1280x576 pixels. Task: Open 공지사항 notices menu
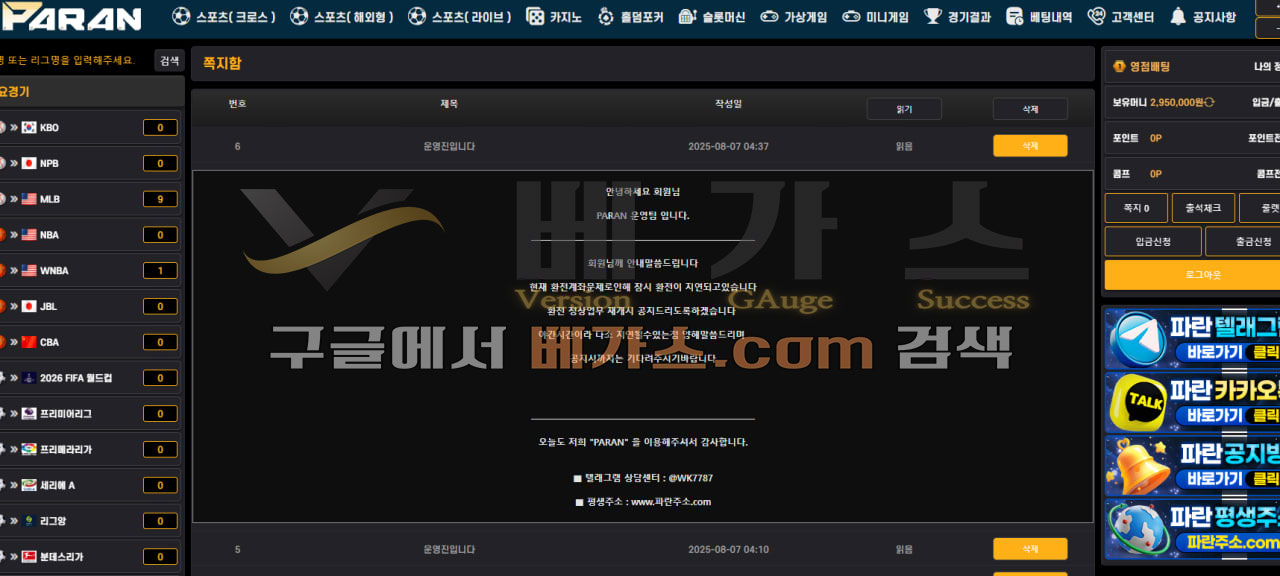pyautogui.click(x=1203, y=17)
